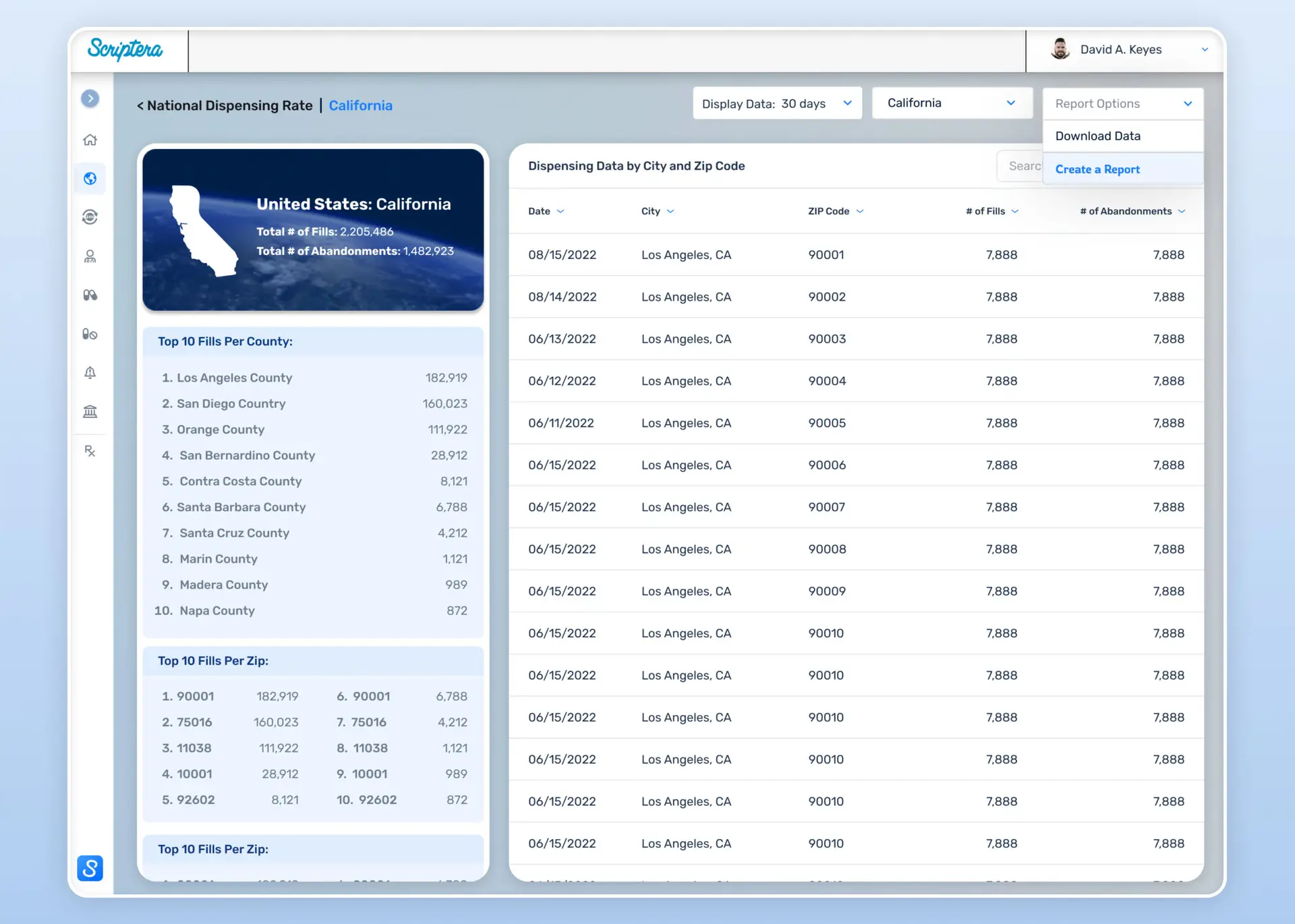The image size is (1295, 924).
Task: Select the globe icon in sidebar
Action: pos(90,179)
